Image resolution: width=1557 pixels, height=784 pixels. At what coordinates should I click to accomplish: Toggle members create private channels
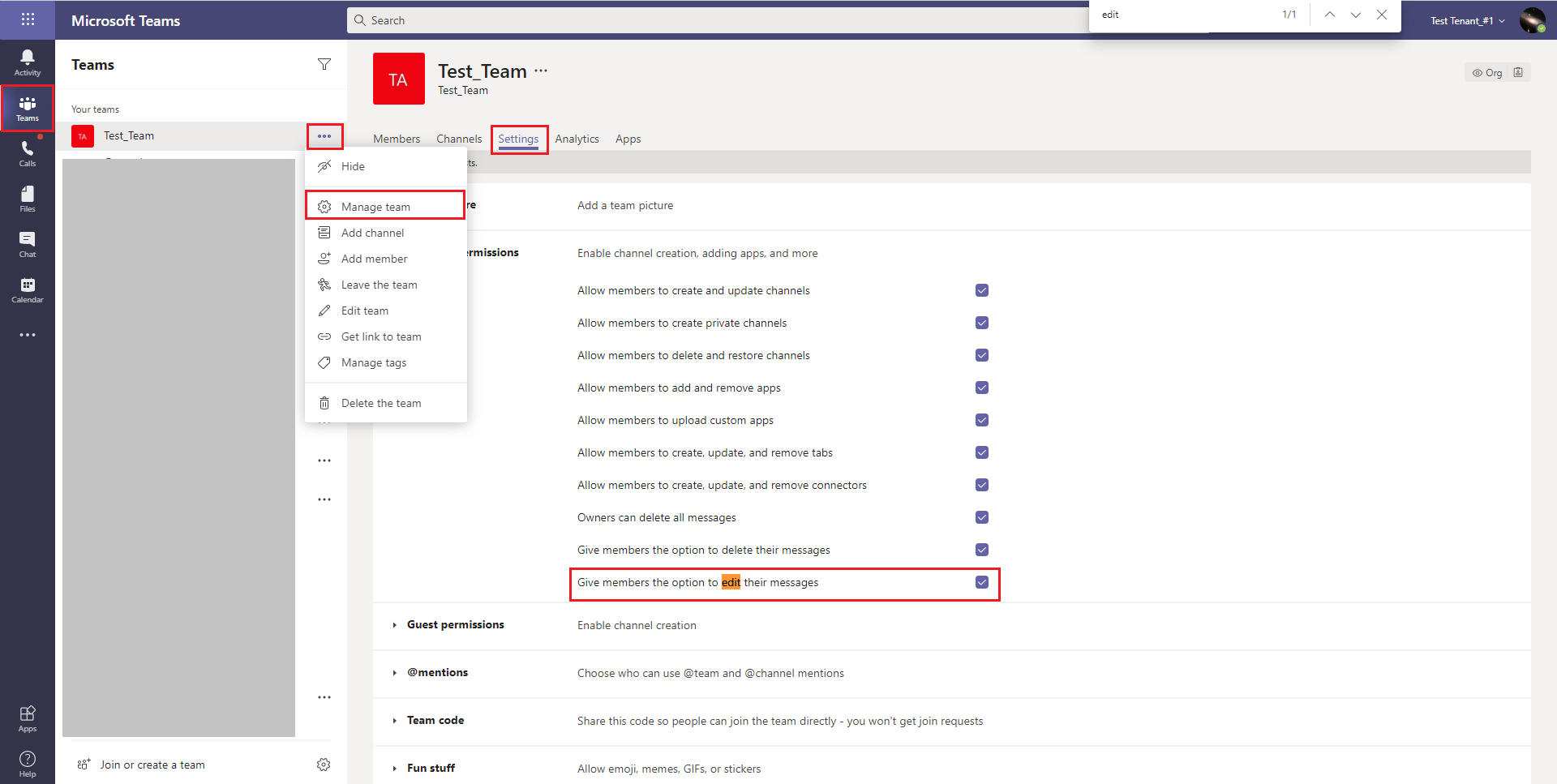pyautogui.click(x=982, y=323)
